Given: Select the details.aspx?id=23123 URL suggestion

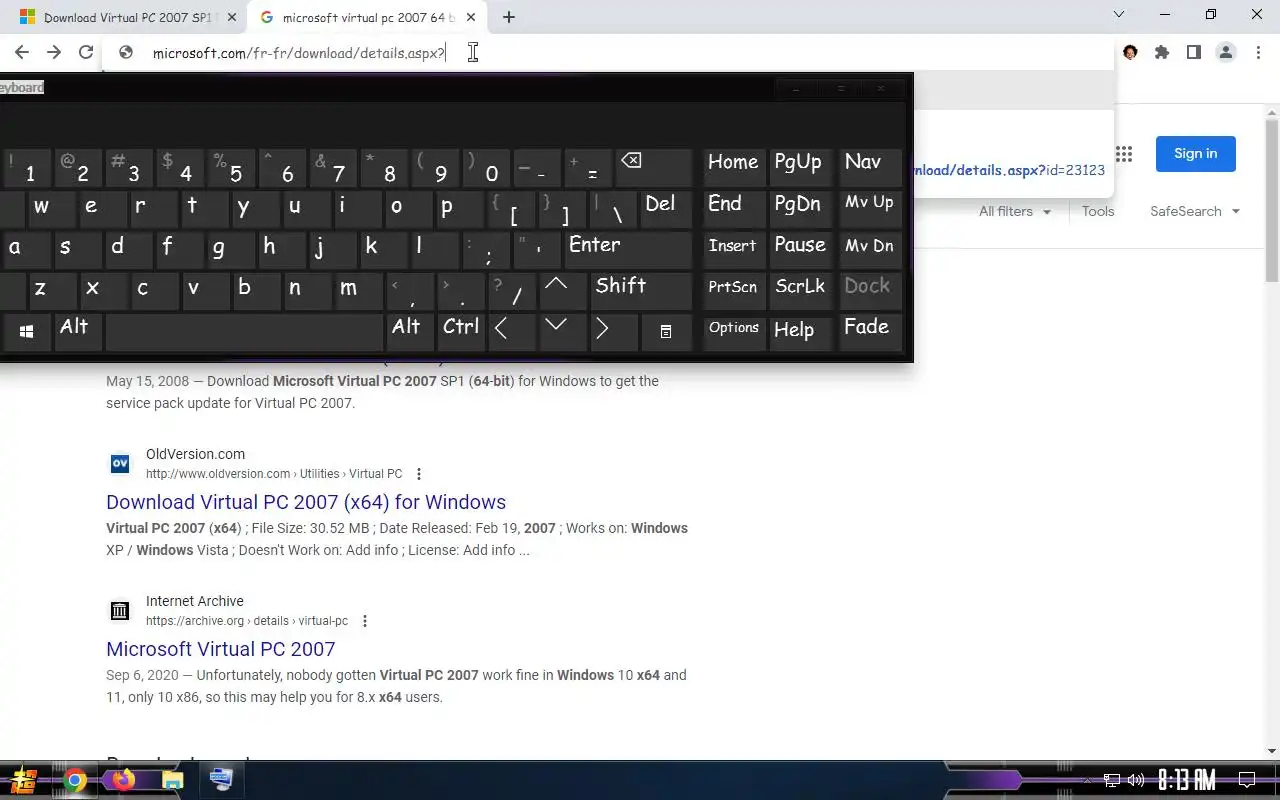Looking at the screenshot, I should [1008, 170].
